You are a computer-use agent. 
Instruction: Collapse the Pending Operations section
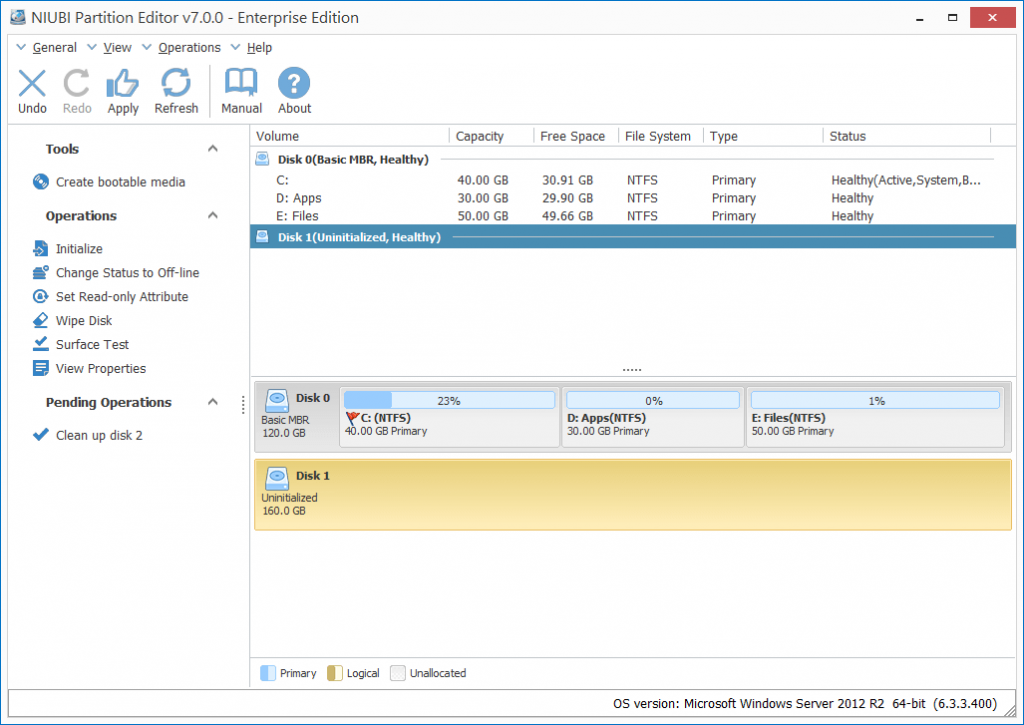tap(212, 402)
